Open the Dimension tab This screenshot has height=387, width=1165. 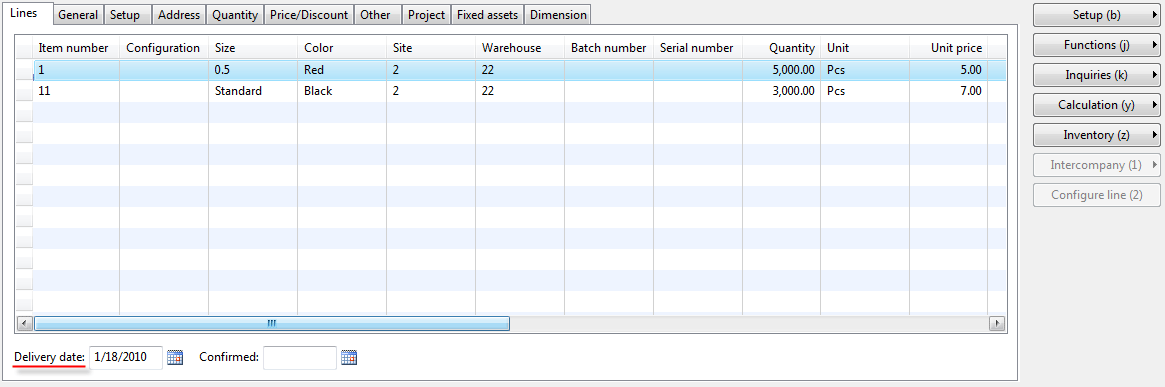pyautogui.click(x=558, y=14)
